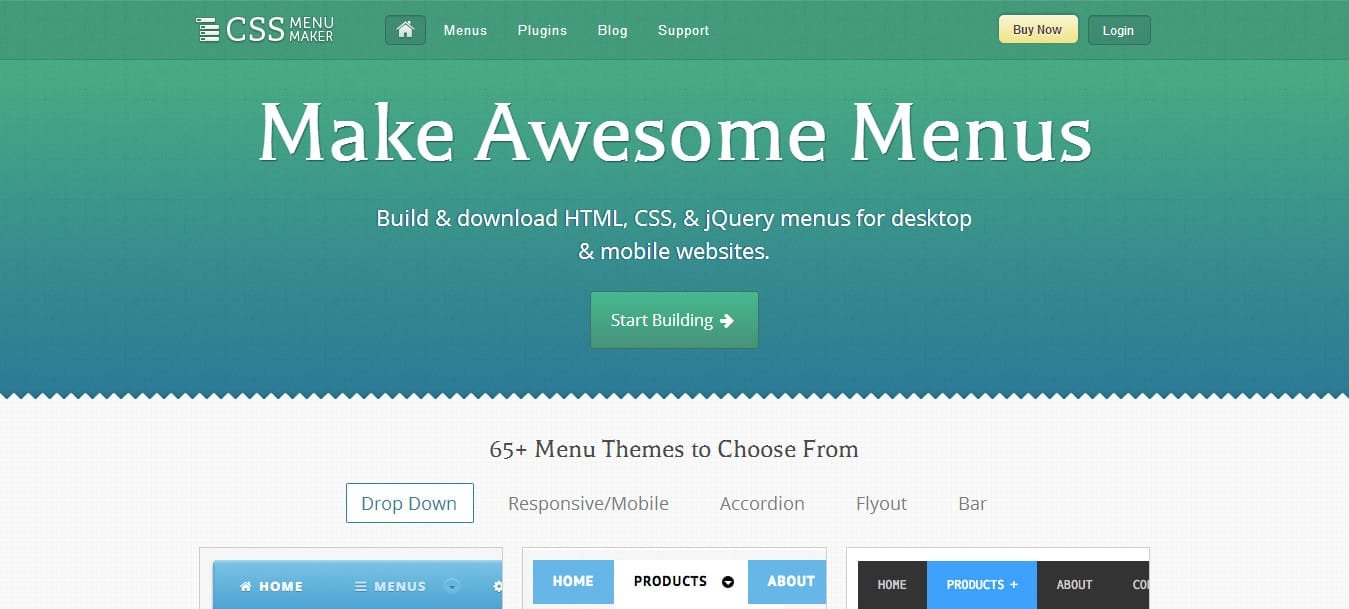
Task: Open the Menus navigation item
Action: click(465, 30)
